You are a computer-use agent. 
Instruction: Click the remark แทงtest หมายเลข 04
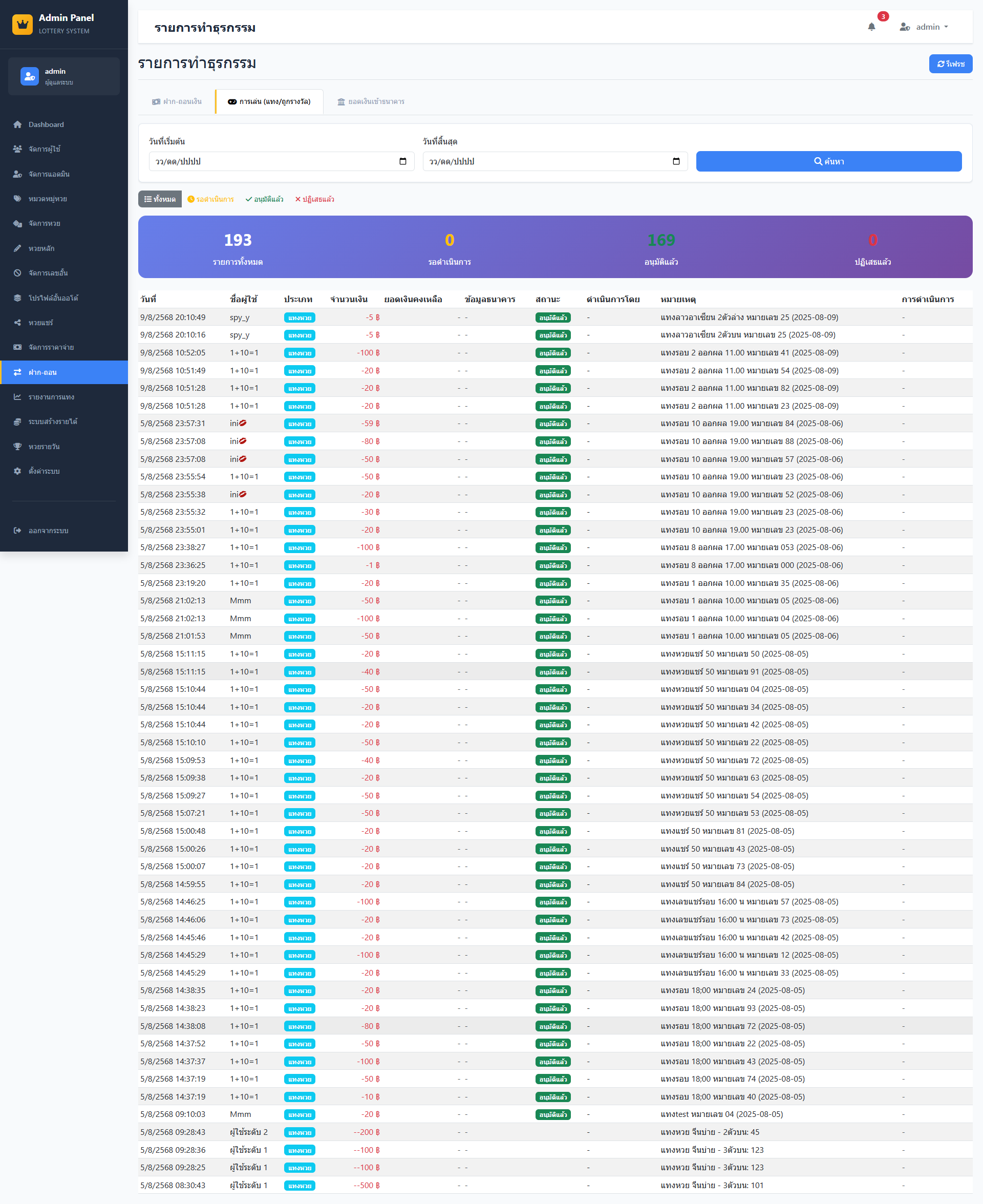(721, 1114)
